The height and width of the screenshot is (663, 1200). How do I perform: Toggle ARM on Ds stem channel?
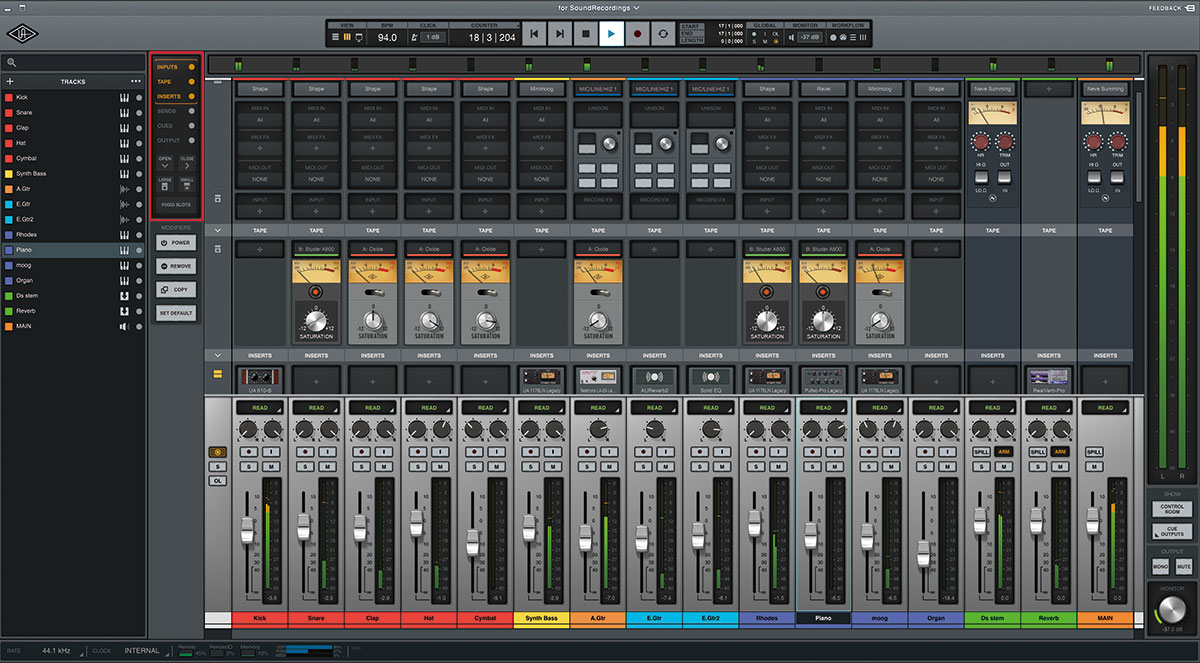1003,452
